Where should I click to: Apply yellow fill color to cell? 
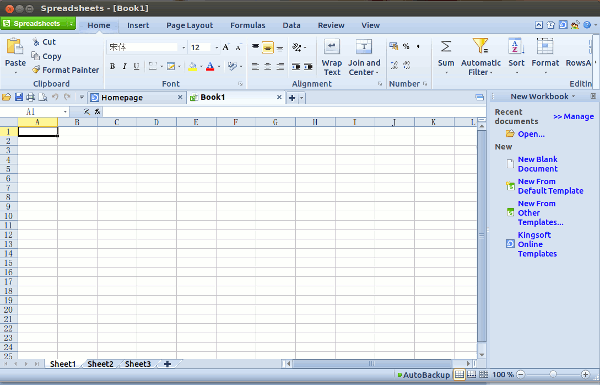click(x=192, y=67)
